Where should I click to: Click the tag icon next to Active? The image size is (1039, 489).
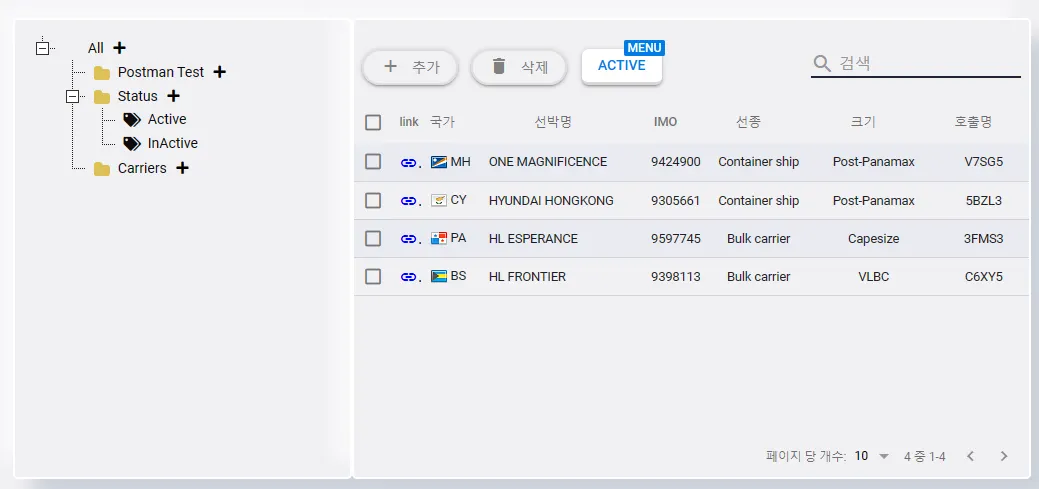coord(132,119)
